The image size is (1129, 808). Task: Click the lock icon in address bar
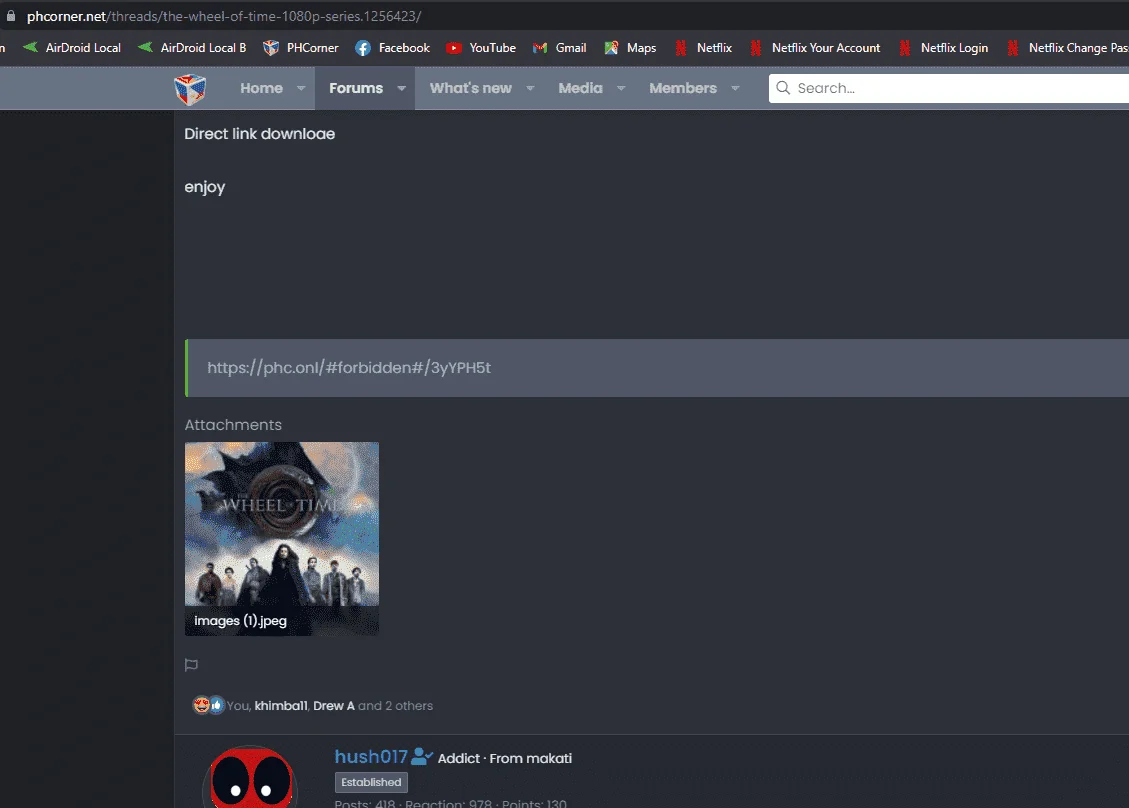tap(11, 15)
